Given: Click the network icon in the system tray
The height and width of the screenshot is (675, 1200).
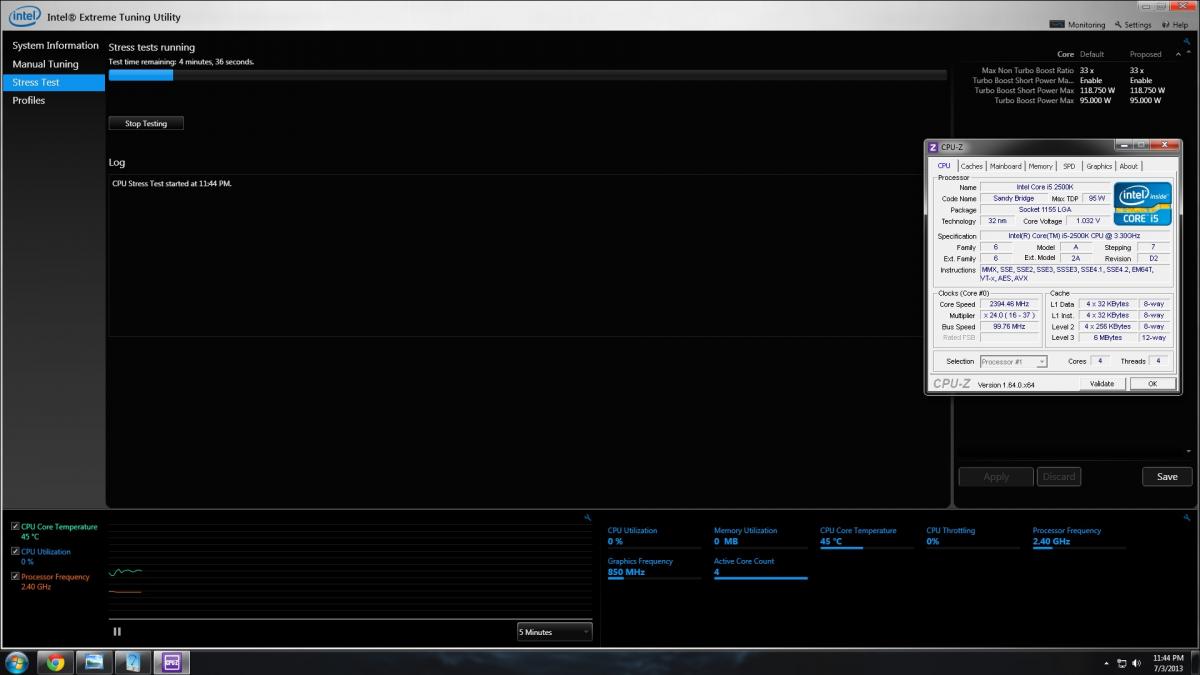Looking at the screenshot, I should 1122,663.
